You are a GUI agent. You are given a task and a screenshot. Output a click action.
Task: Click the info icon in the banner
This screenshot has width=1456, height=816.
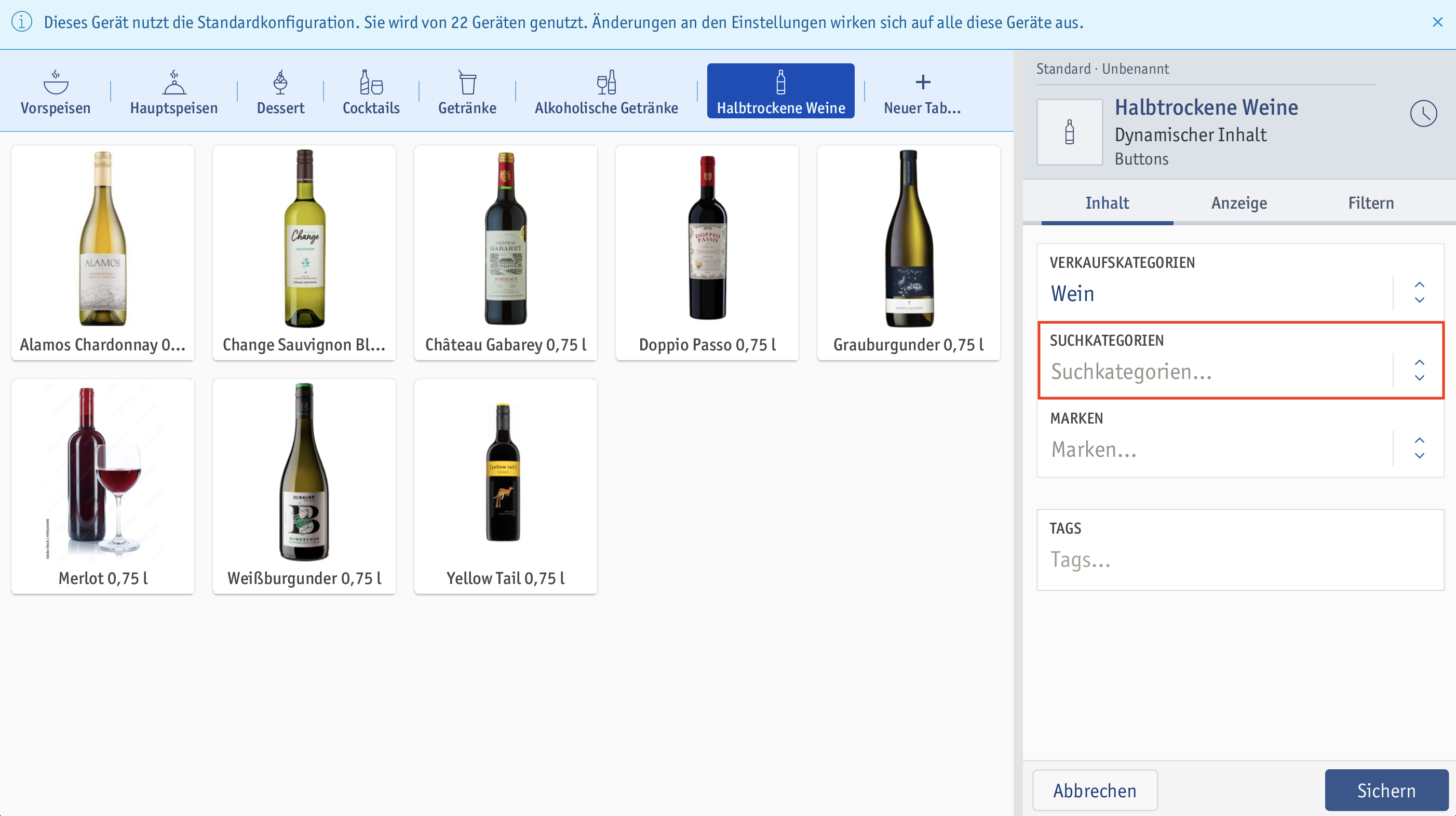[x=21, y=22]
